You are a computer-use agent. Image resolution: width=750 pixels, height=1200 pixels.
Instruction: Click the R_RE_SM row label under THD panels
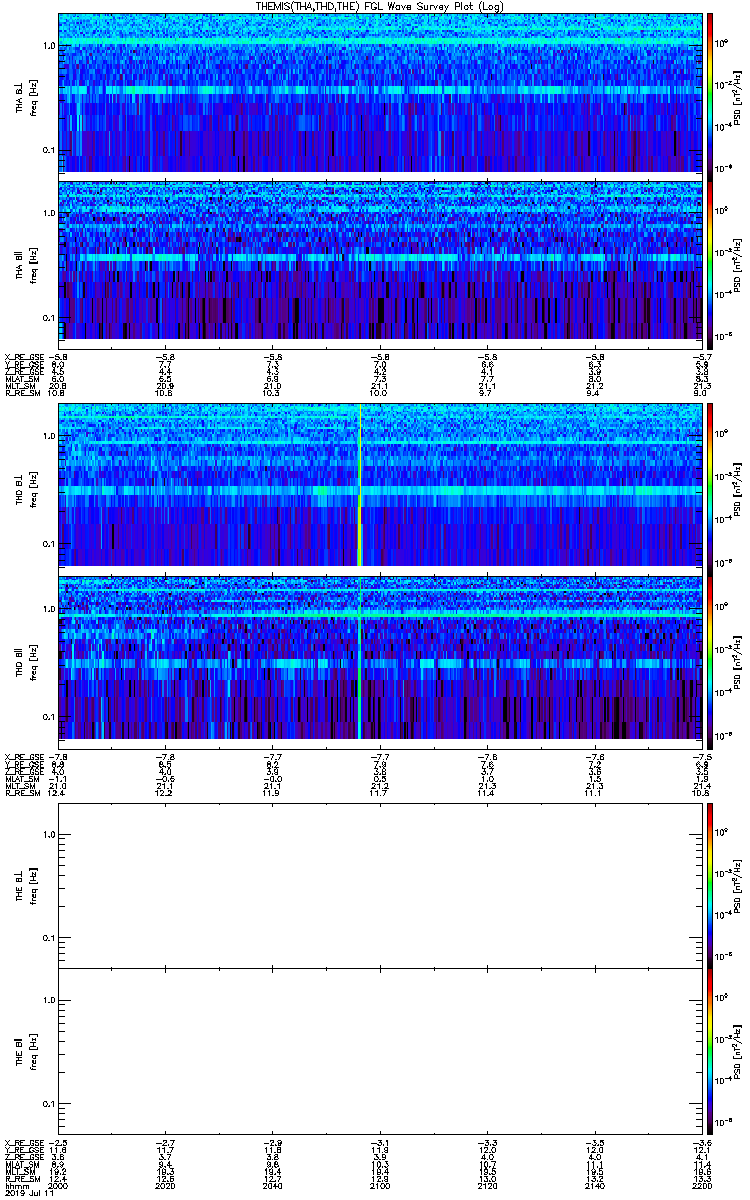[22, 792]
